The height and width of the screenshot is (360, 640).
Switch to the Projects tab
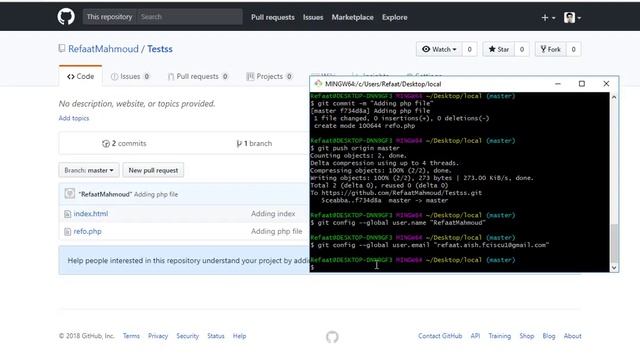[269, 76]
